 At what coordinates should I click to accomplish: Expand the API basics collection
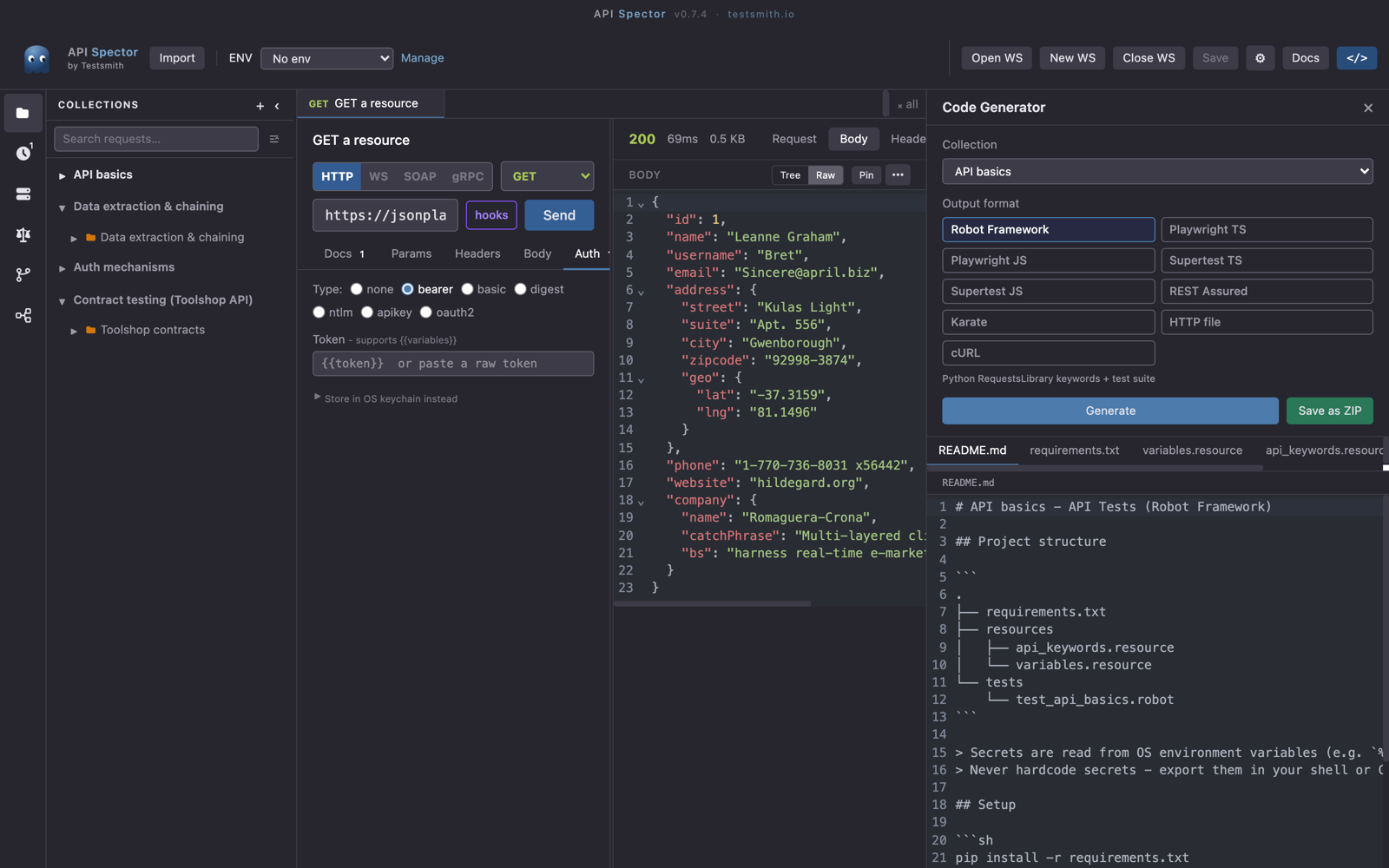pyautogui.click(x=63, y=175)
